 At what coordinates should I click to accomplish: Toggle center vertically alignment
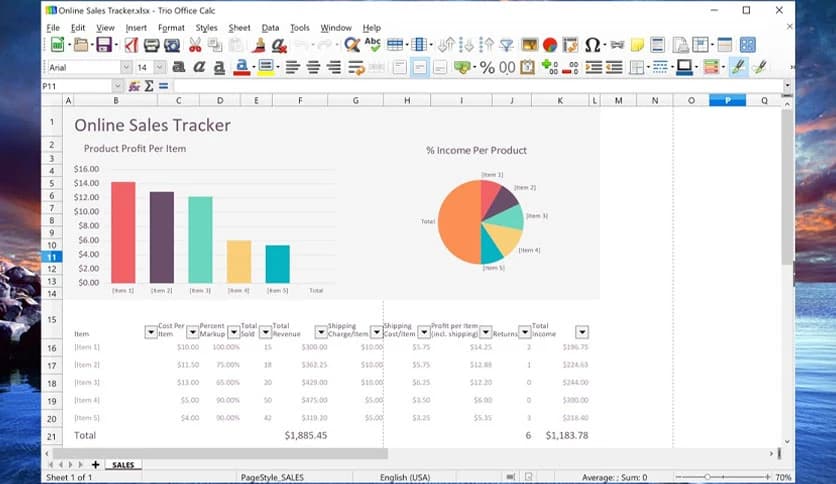pyautogui.click(x=420, y=67)
